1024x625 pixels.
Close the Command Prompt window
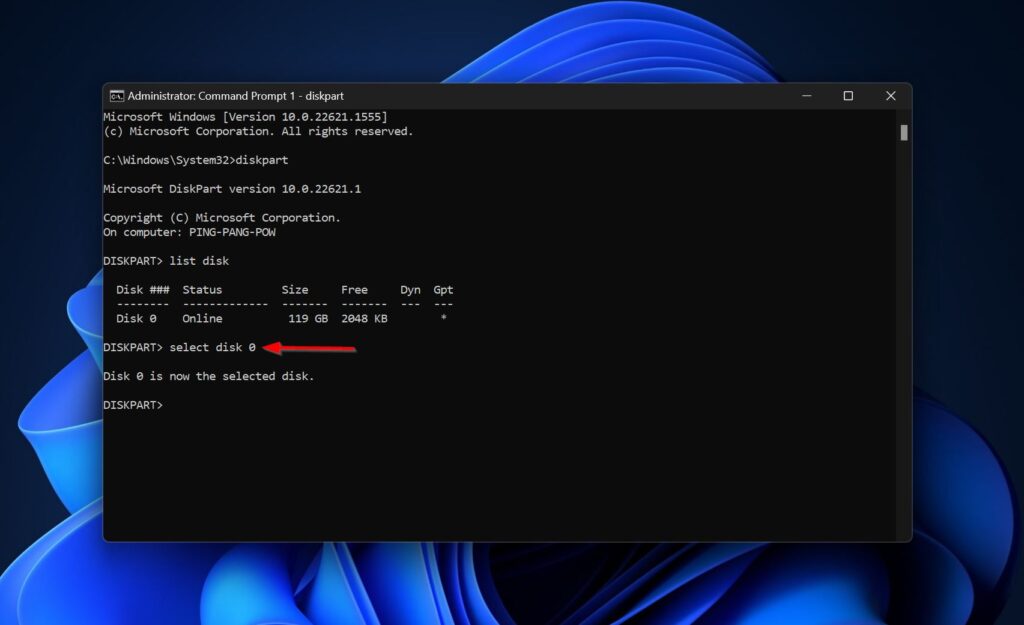(x=891, y=95)
